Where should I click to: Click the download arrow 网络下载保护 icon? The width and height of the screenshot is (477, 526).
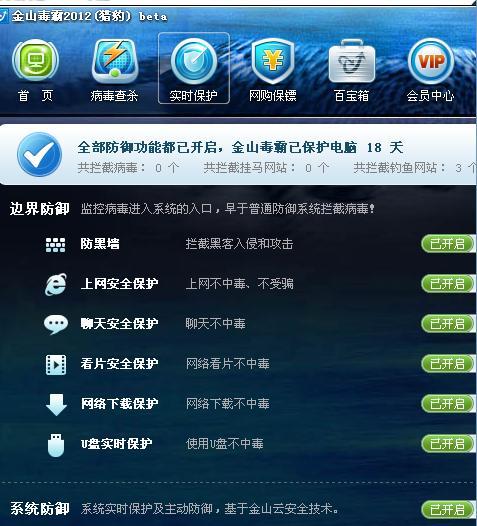(x=56, y=404)
